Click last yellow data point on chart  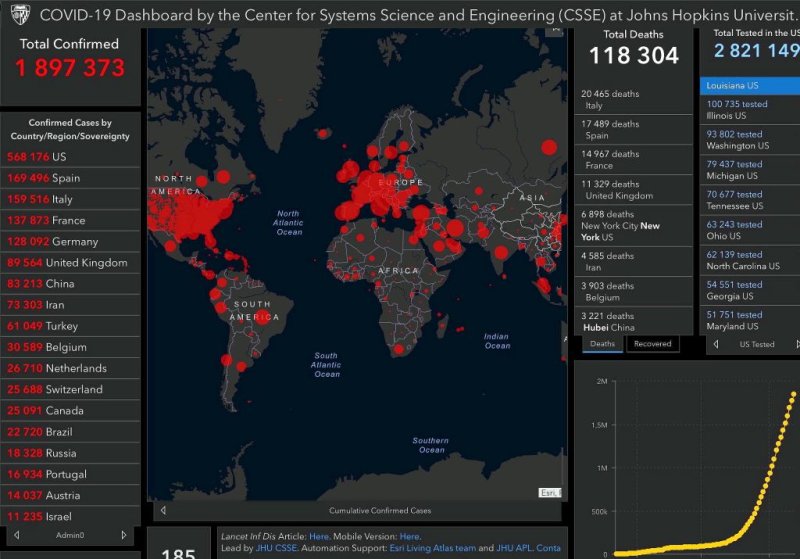[794, 394]
